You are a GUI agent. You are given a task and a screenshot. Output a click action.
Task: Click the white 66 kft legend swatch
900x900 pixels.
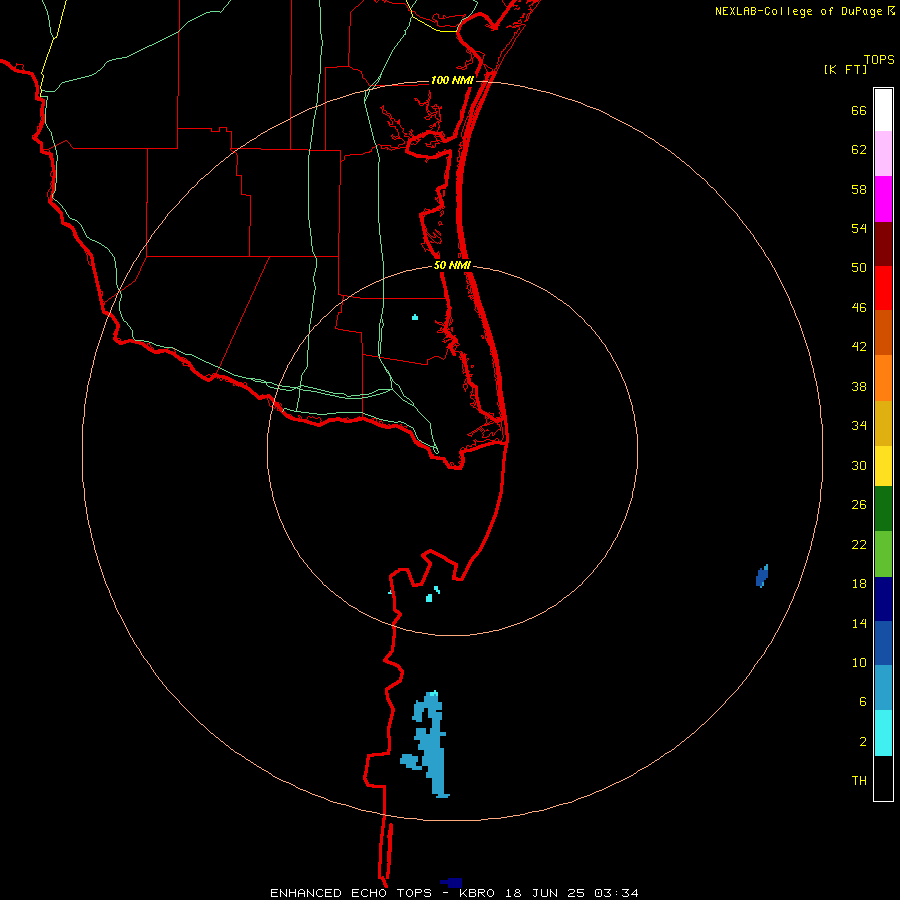point(883,110)
